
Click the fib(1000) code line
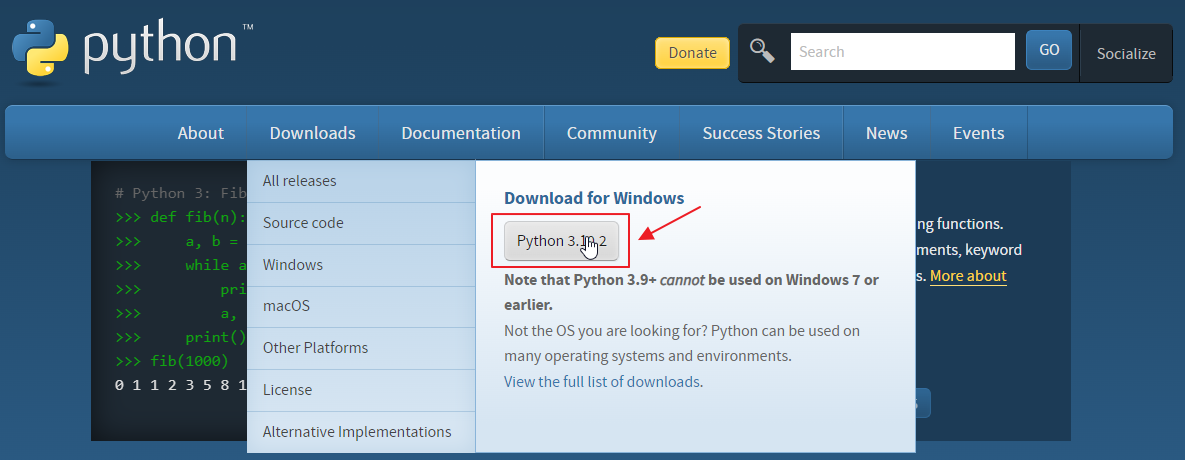[x=172, y=361]
